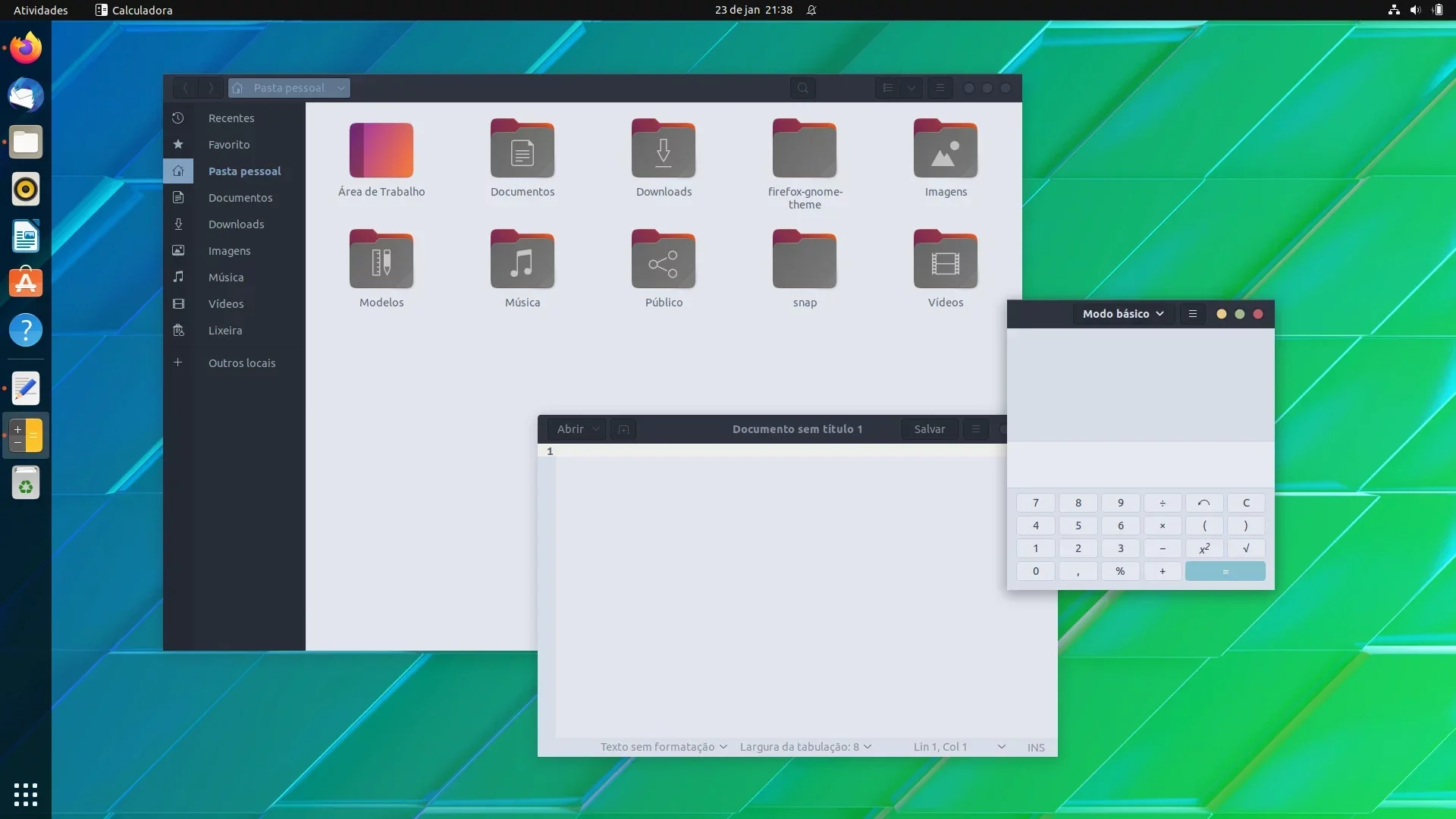Open Ubuntu Software store icon
Screen dimensions: 1456x819
(x=26, y=284)
